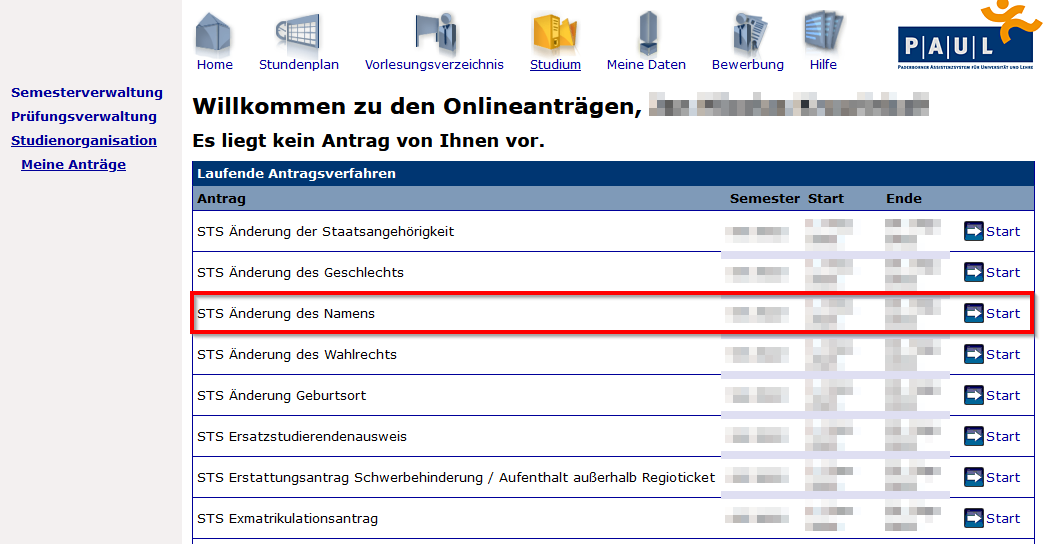The width and height of the screenshot is (1047, 544).
Task: Start the Änderung der Staatsangehörigkeit application
Action: click(x=1002, y=232)
